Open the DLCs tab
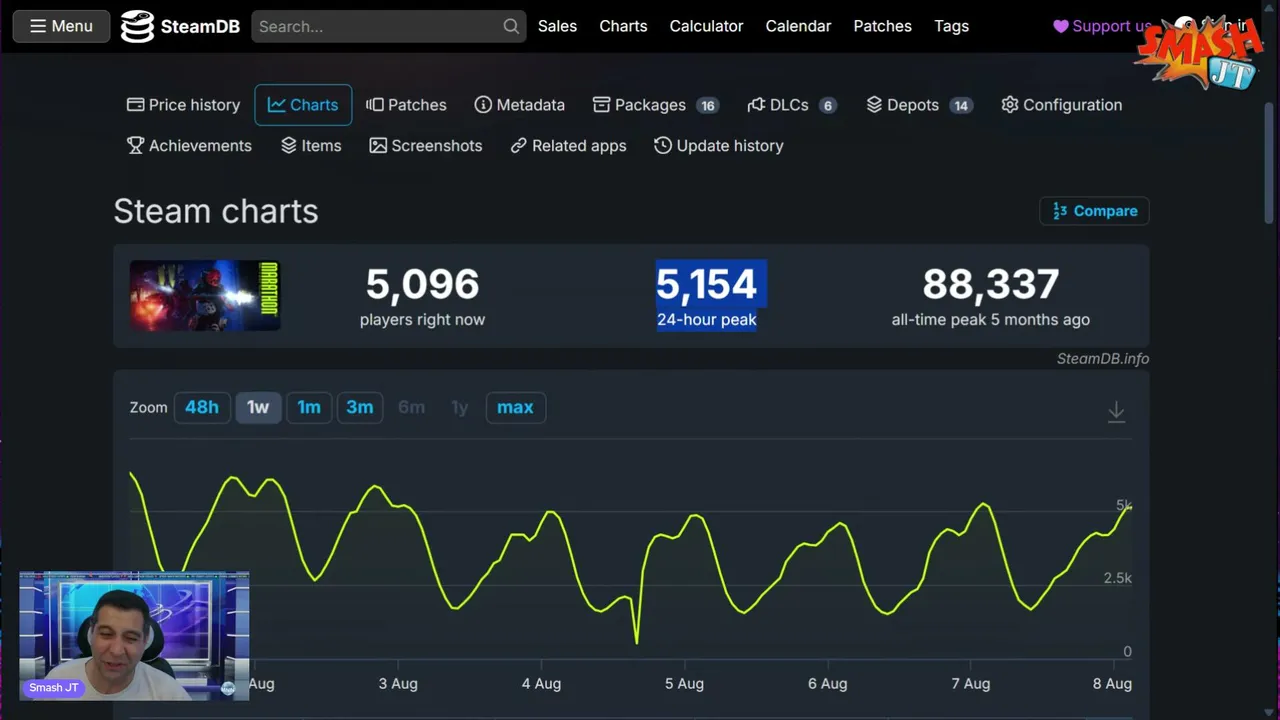Screen dimensions: 1280x720 tap(791, 105)
